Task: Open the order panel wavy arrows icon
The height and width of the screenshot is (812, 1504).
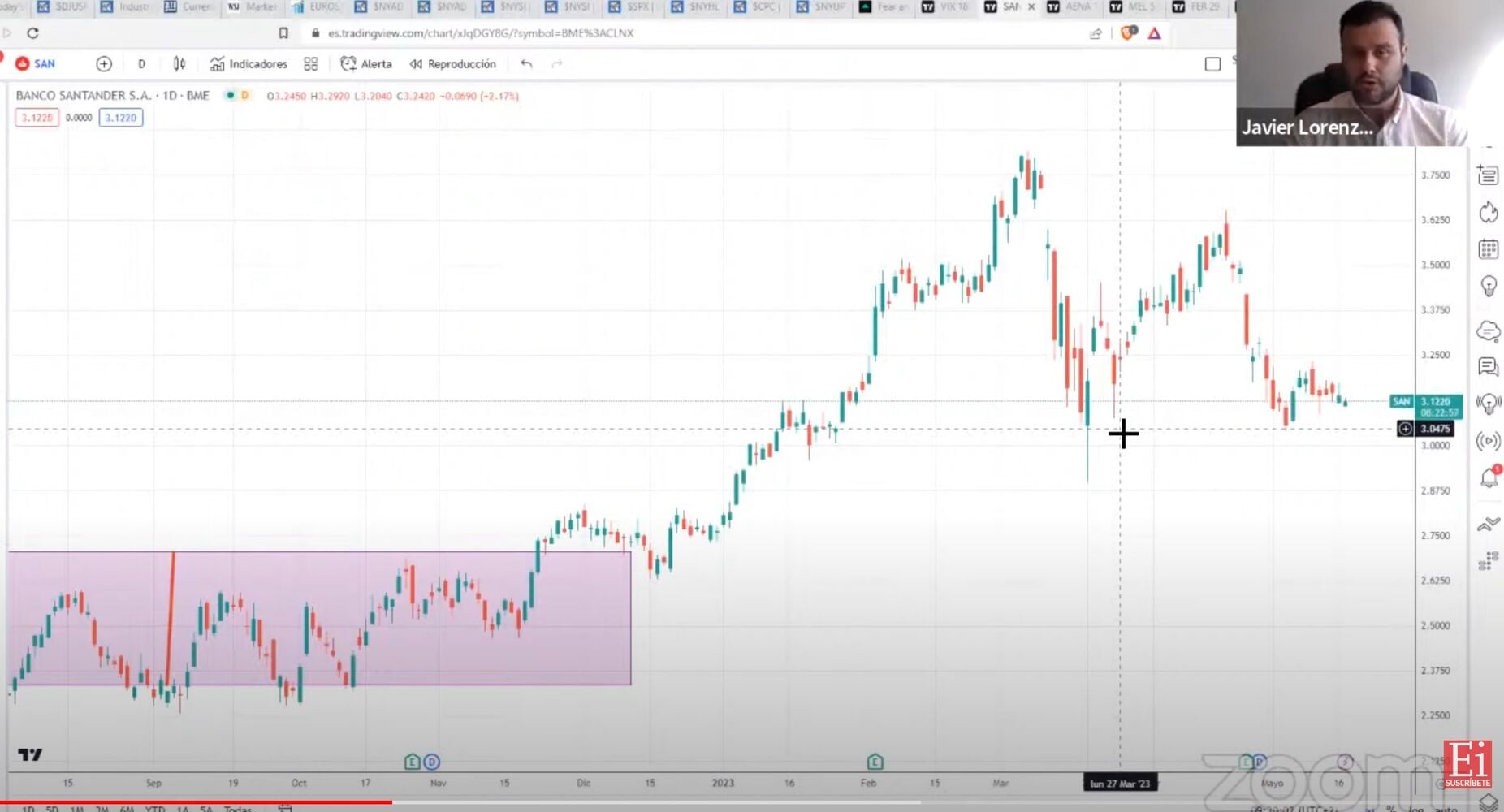Action: [1488, 524]
